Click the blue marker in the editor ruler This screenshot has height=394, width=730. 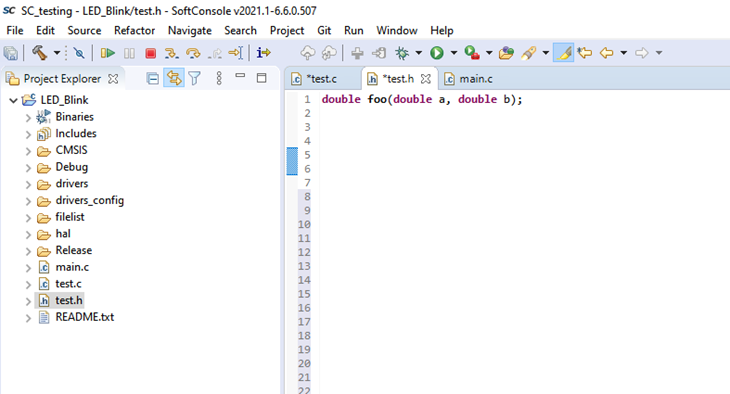point(292,161)
